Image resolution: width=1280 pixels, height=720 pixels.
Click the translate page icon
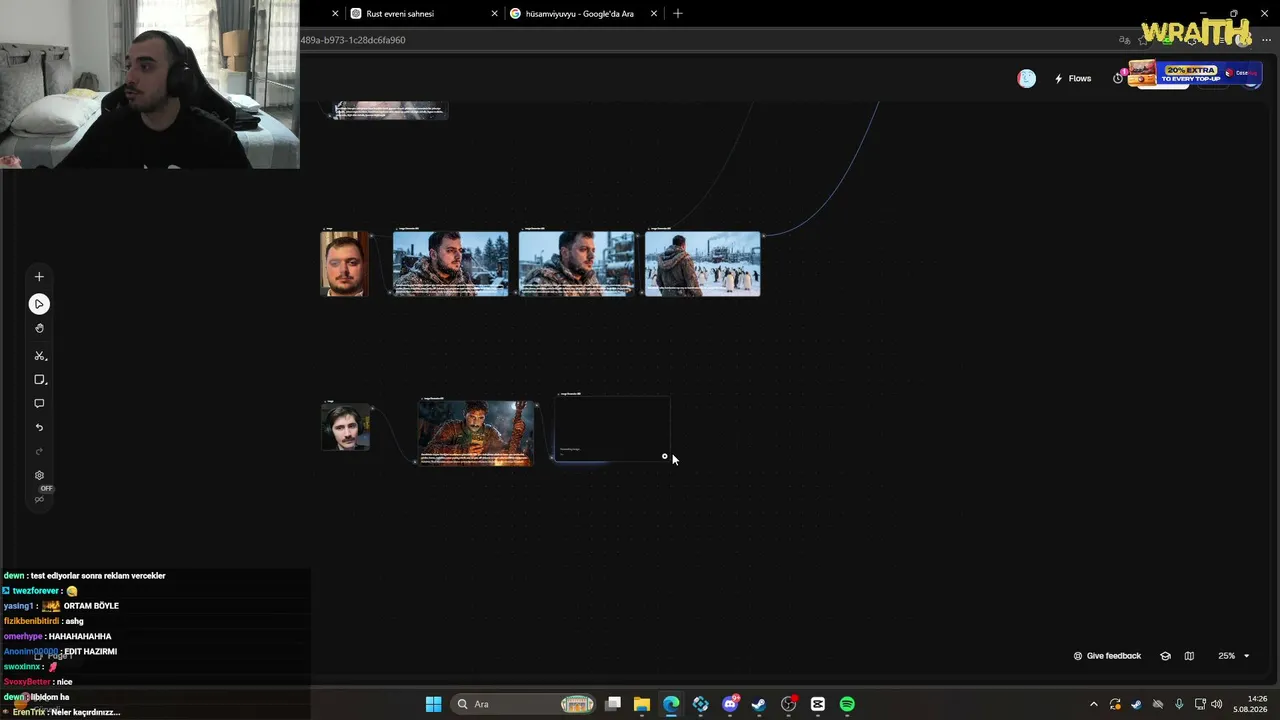coord(1125,40)
